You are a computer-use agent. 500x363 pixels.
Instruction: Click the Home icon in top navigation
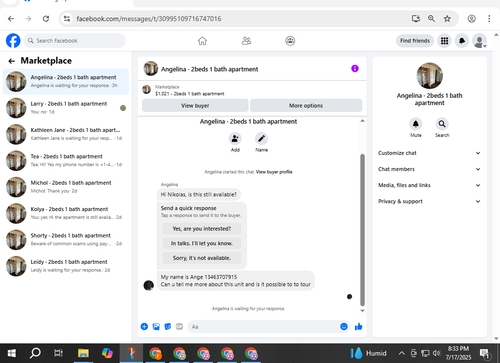pos(202,41)
